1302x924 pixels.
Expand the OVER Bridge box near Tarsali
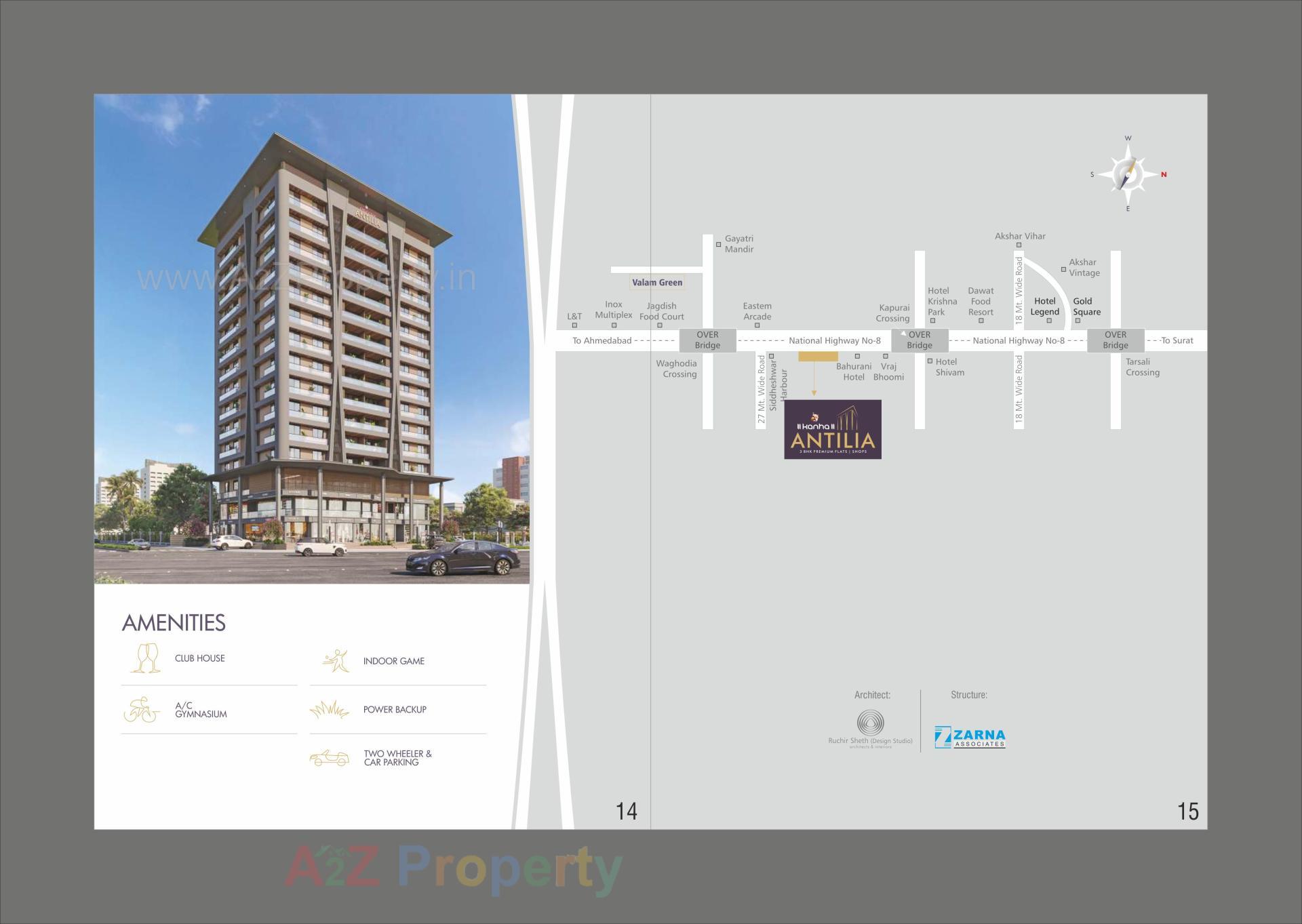[x=1115, y=340]
